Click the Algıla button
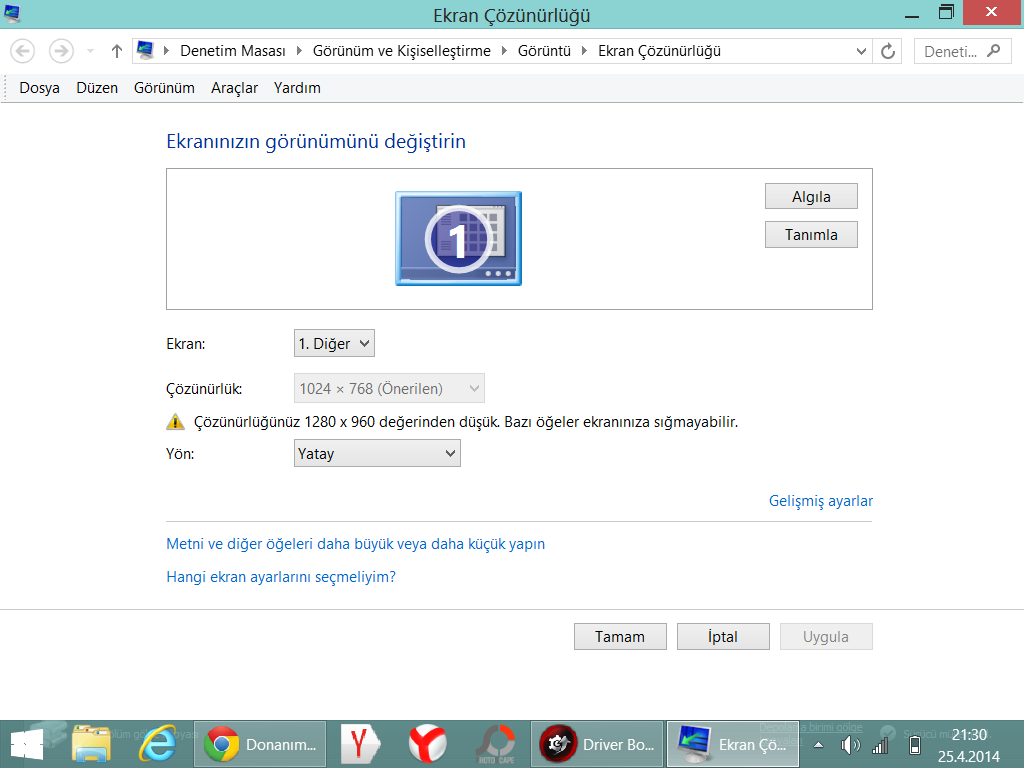Viewport: 1024px width, 768px height. point(811,197)
